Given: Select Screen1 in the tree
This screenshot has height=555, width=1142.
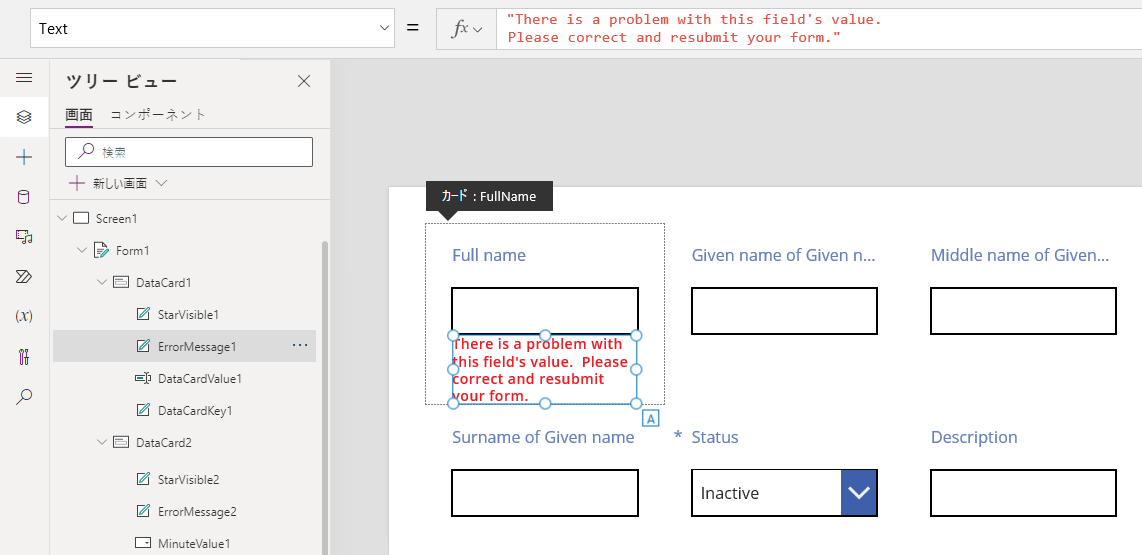Looking at the screenshot, I should (117, 219).
